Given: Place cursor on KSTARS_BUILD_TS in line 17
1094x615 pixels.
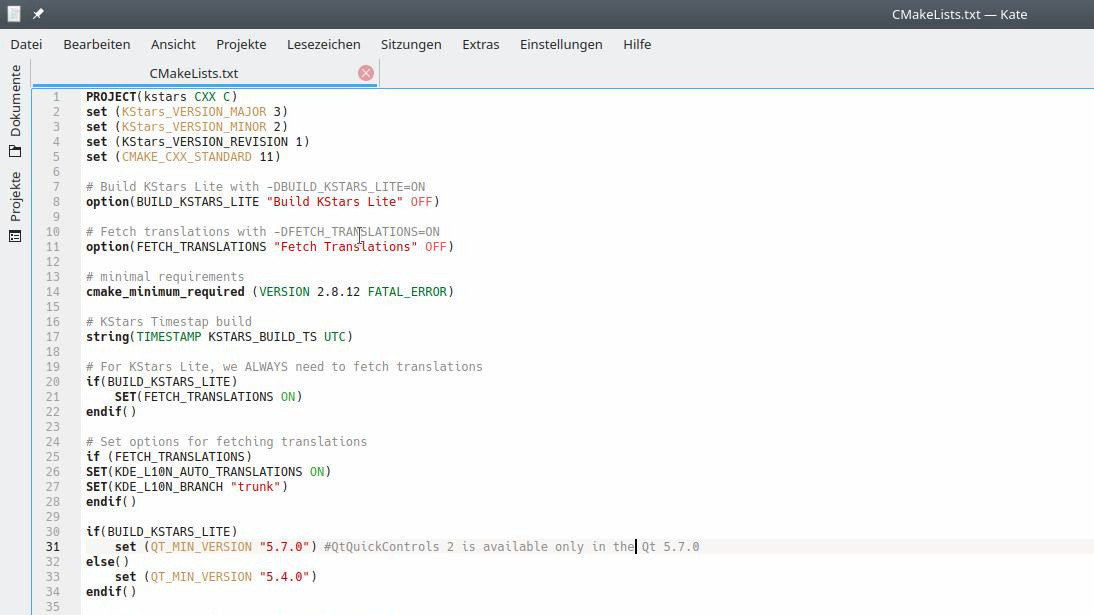Looking at the screenshot, I should (262, 337).
